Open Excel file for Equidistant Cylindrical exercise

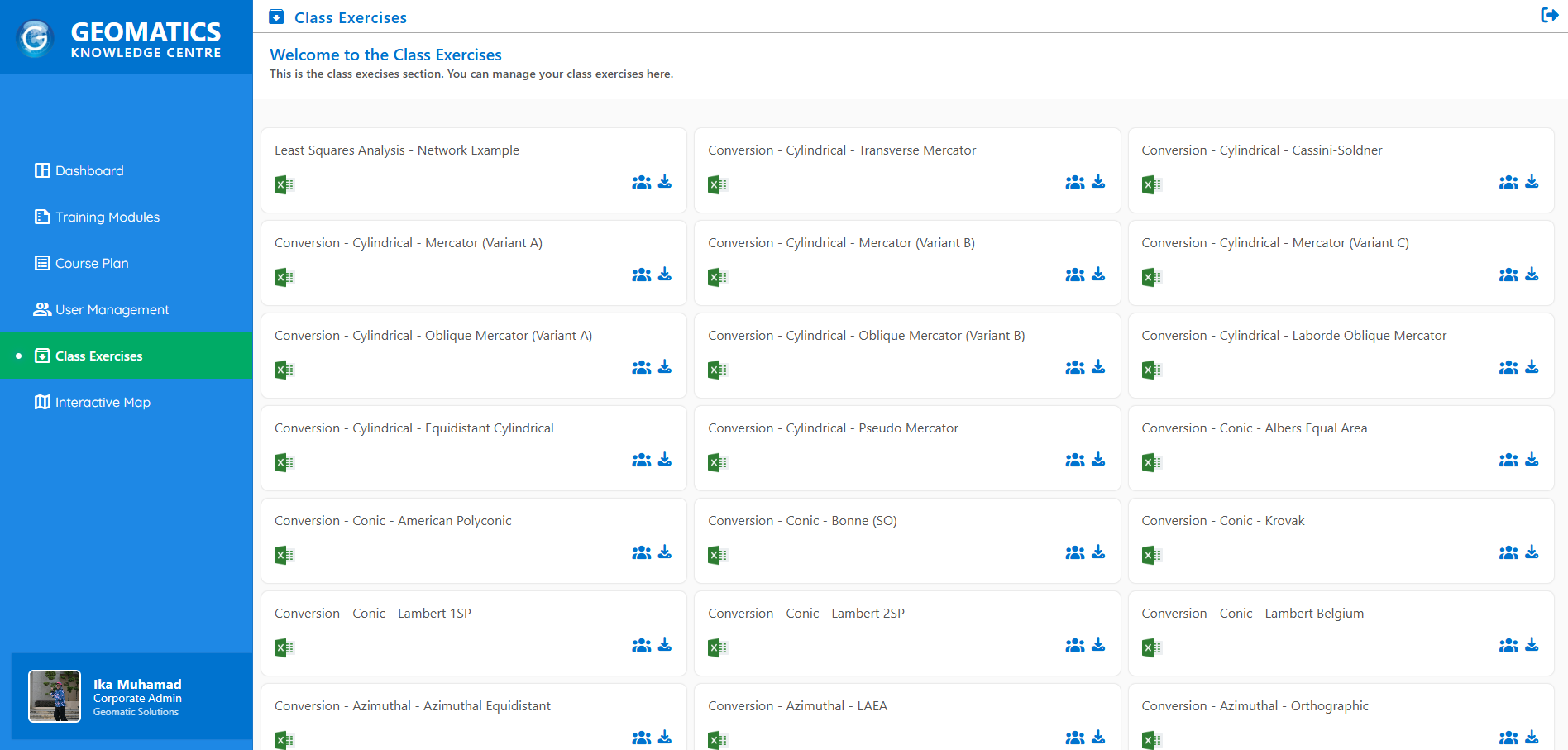tap(284, 463)
